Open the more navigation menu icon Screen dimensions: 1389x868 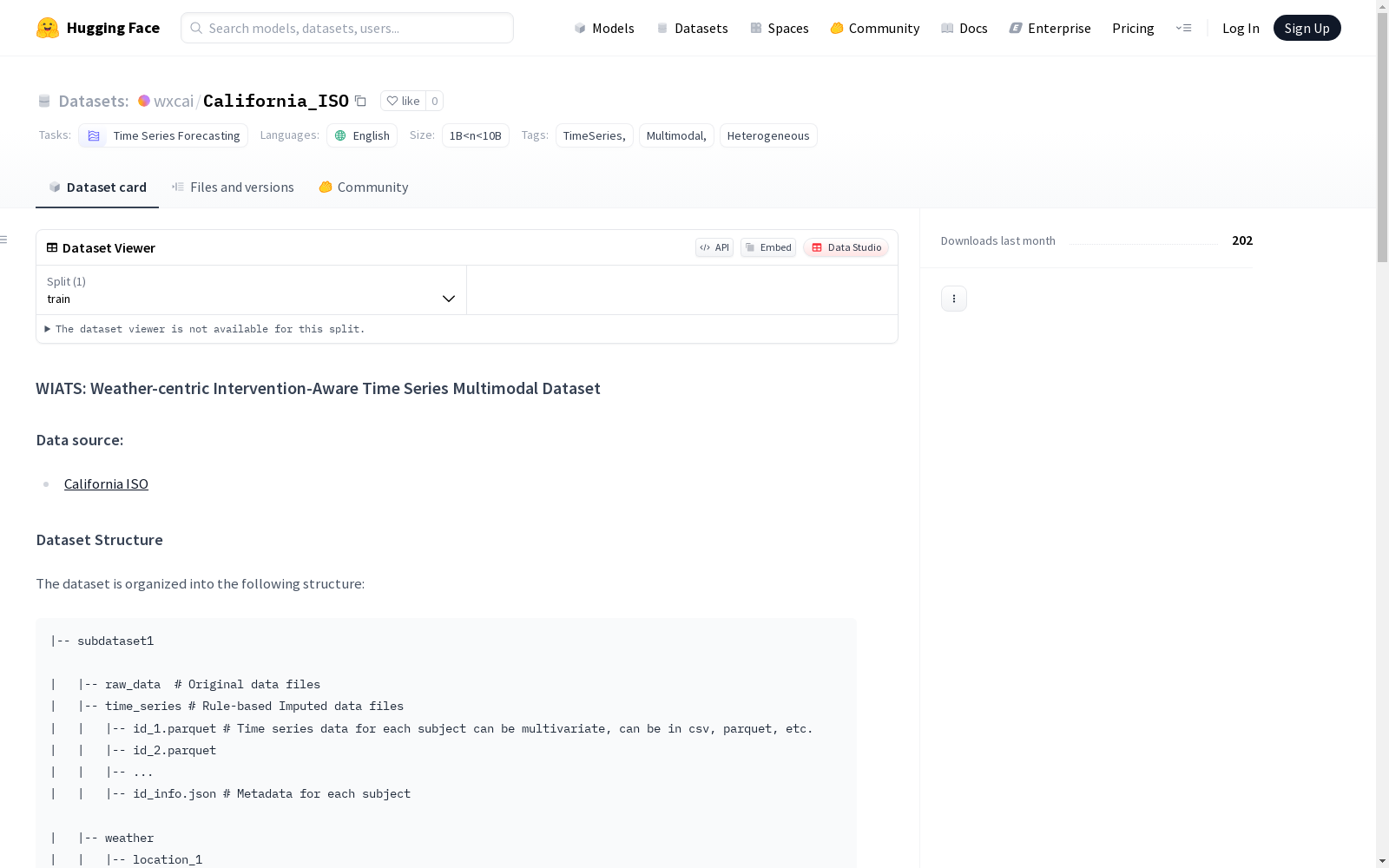point(1183,28)
